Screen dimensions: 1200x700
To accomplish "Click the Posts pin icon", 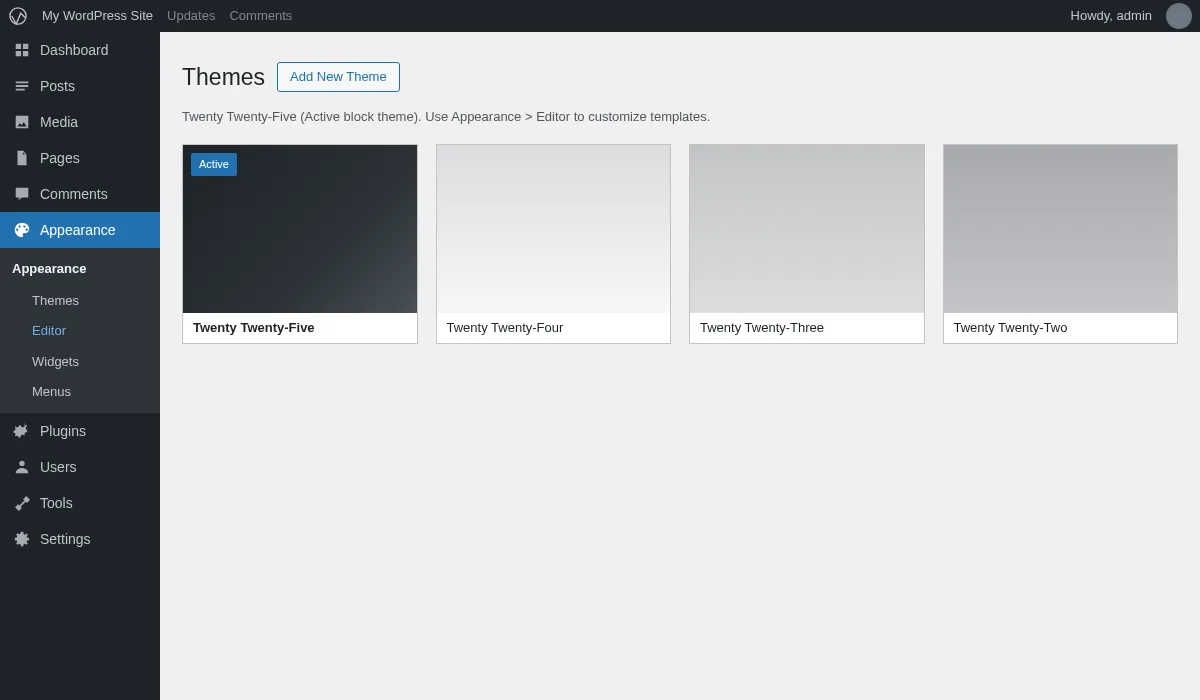I will click(22, 86).
